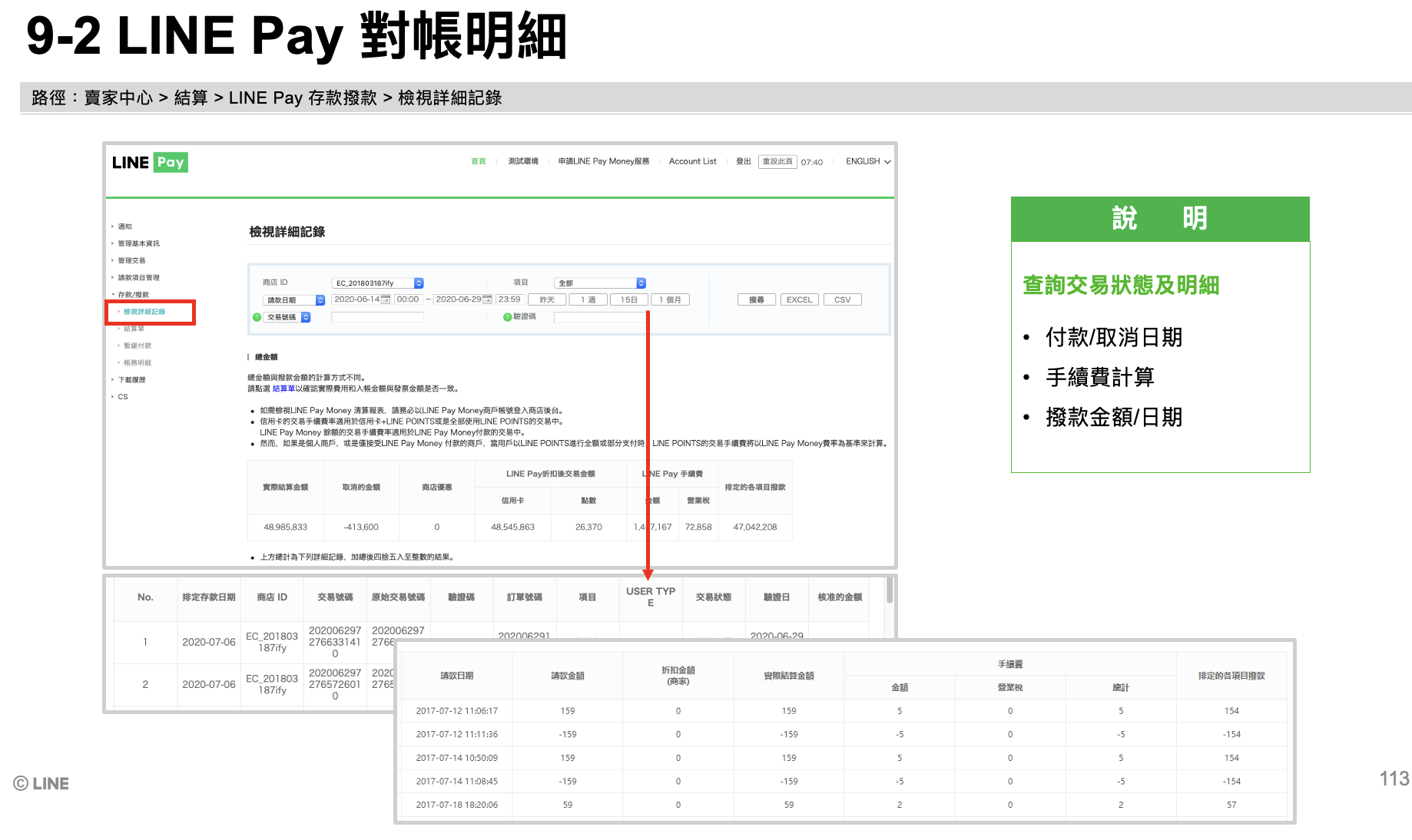Export results with the CSV button
Screen dimensions: 1412x840
[x=843, y=300]
